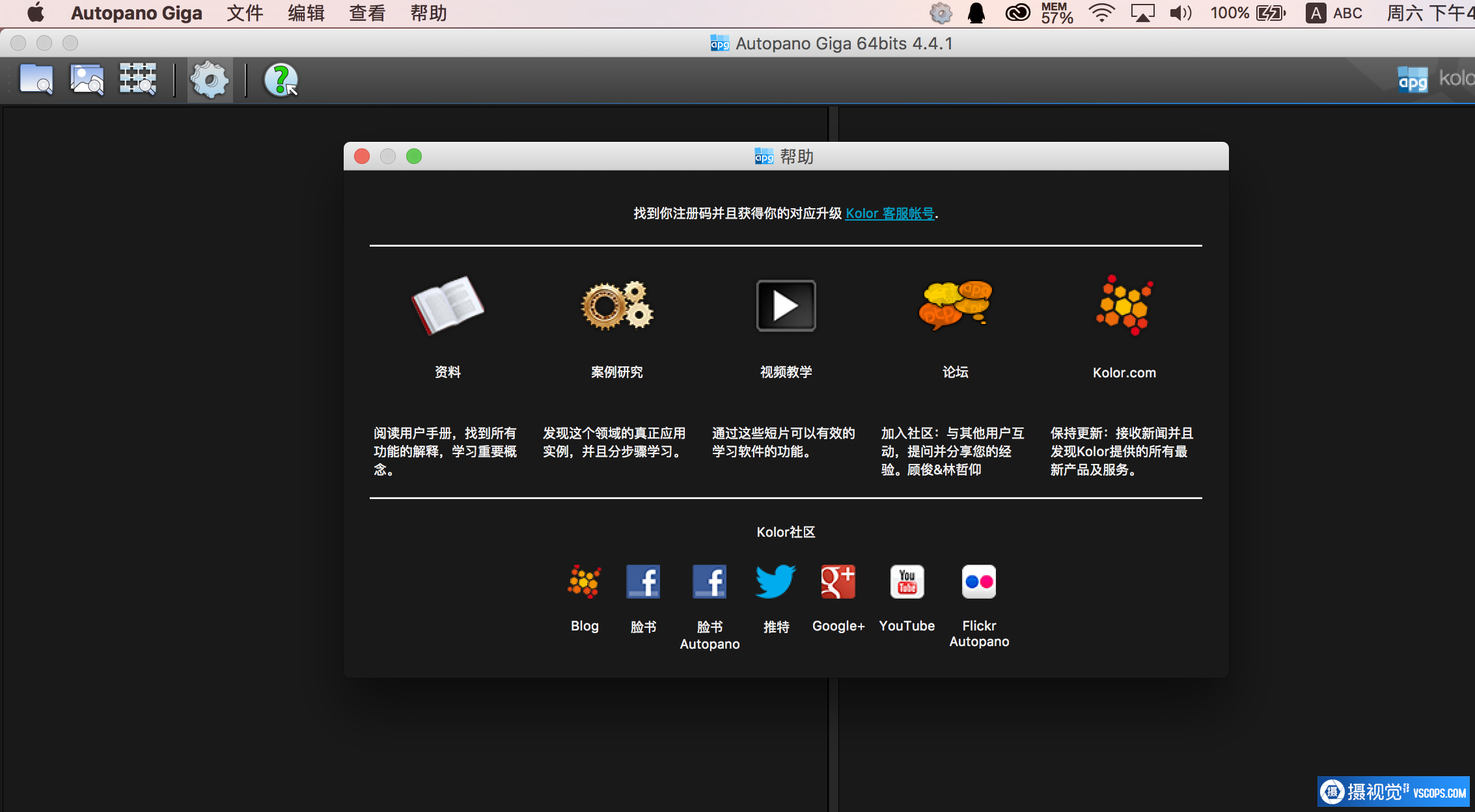
Task: Open the Twitter bird icon
Action: tap(775, 582)
